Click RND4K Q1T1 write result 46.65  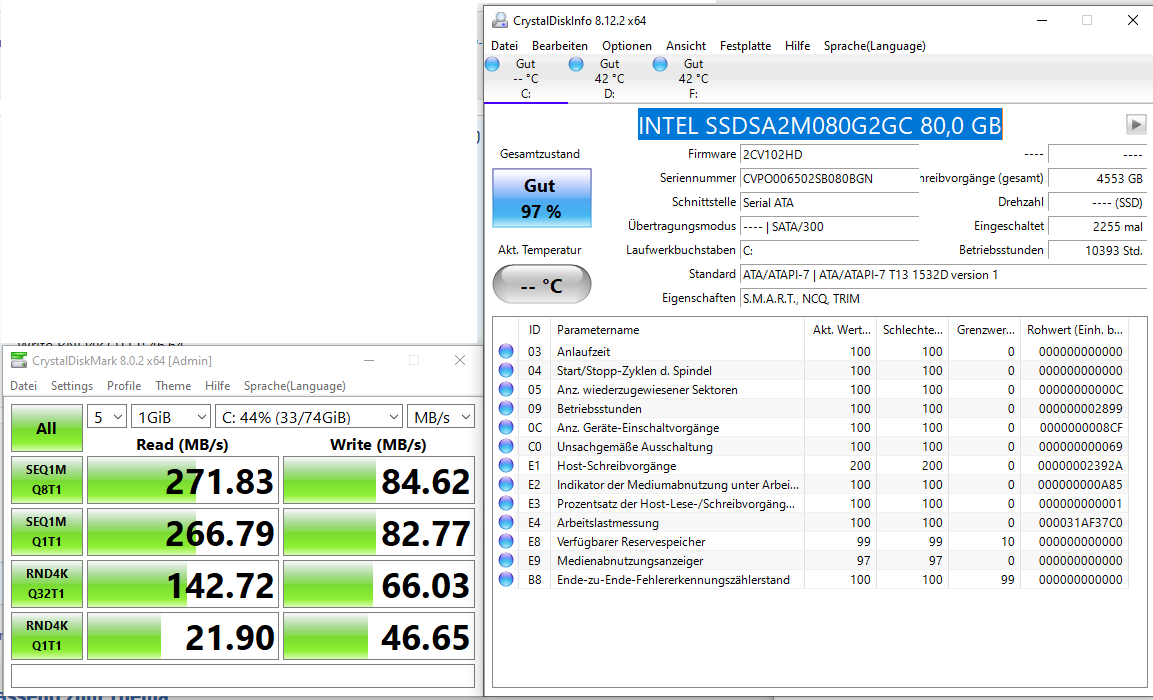pyautogui.click(x=379, y=636)
